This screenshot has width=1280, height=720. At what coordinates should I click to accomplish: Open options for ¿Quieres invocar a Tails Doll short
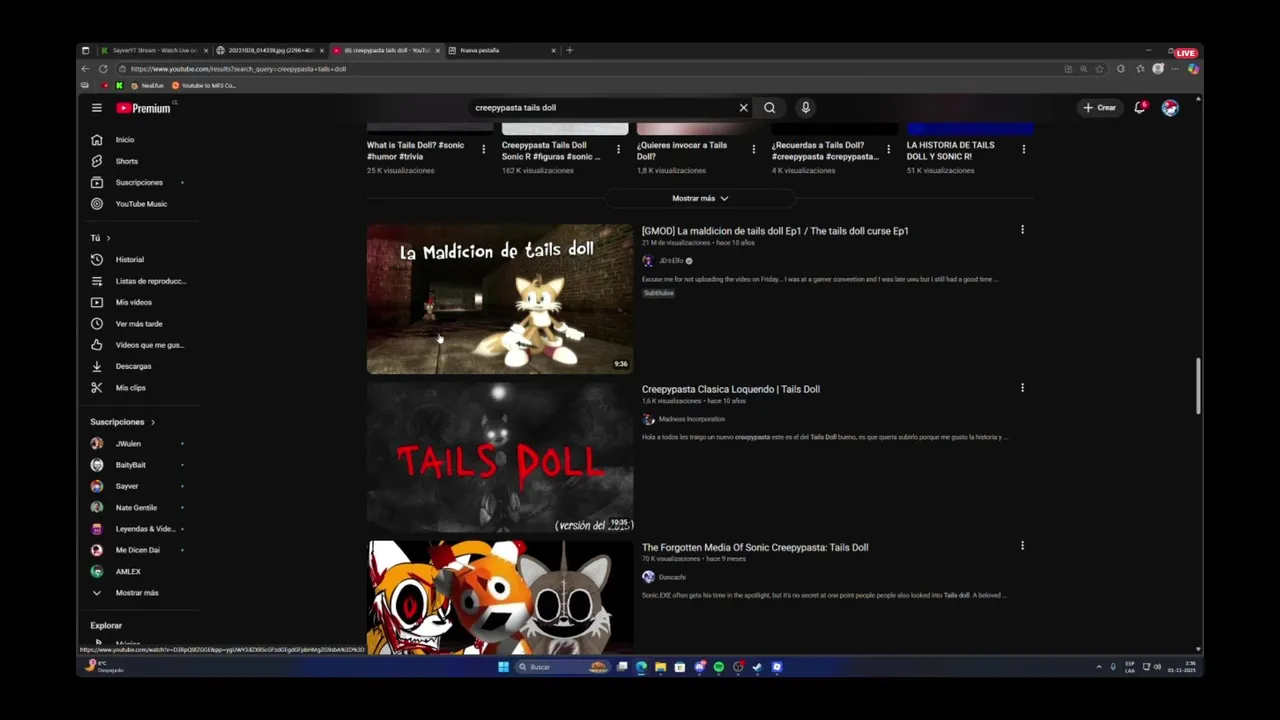[753, 149]
